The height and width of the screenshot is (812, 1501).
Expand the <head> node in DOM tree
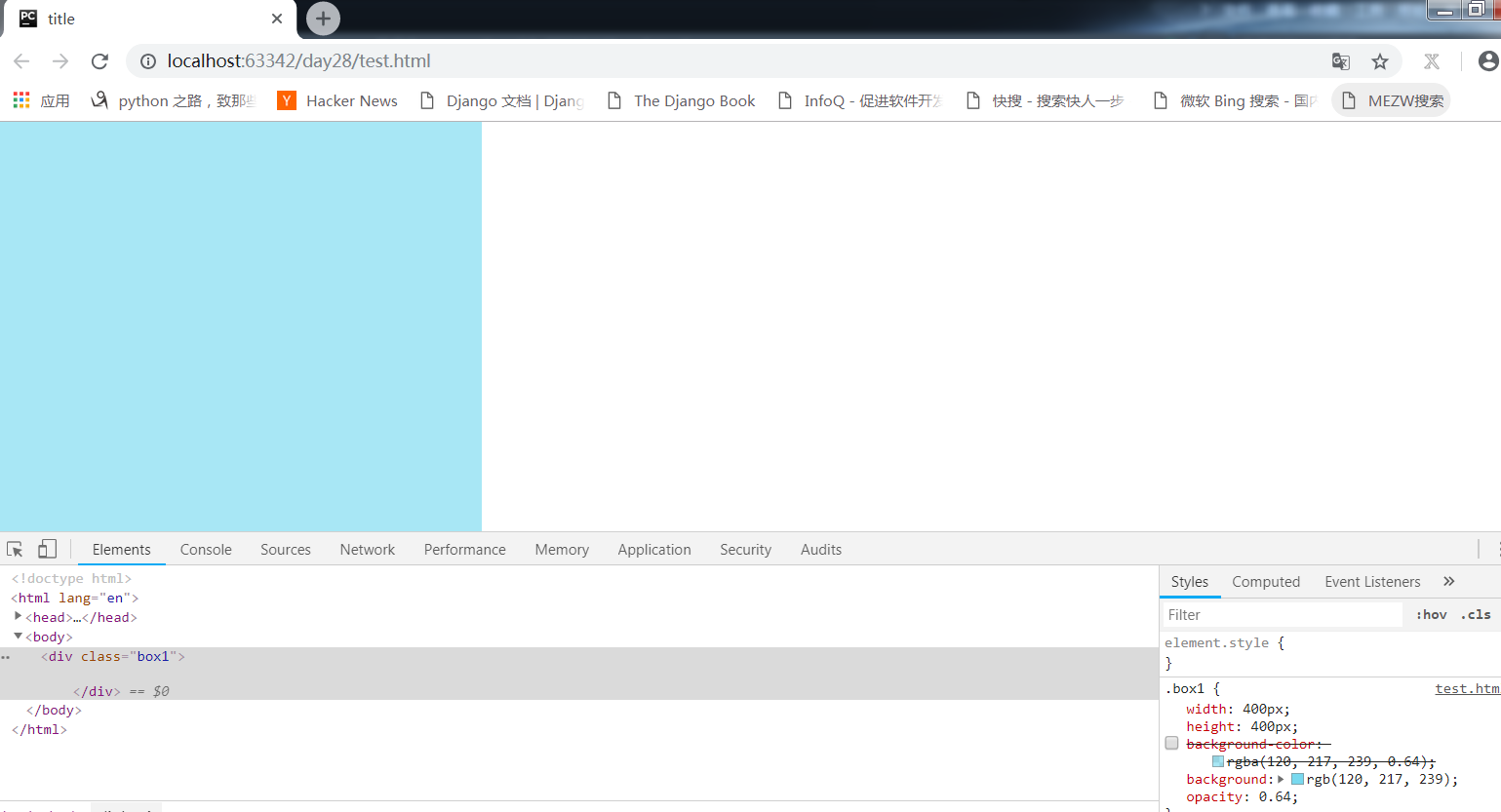(18, 617)
